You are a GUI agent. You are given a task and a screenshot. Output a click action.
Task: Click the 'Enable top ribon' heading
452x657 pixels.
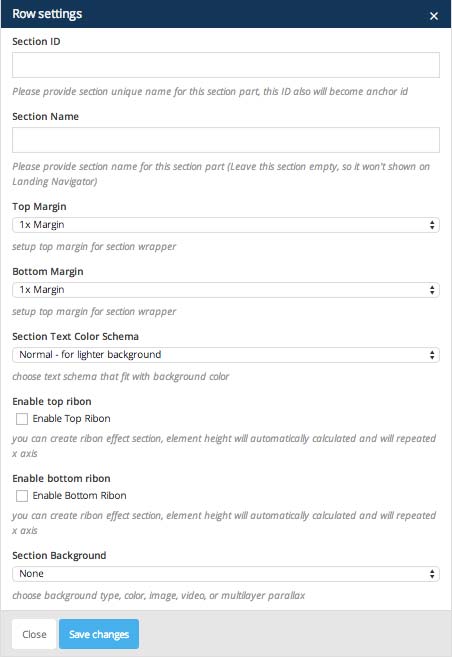(x=52, y=401)
